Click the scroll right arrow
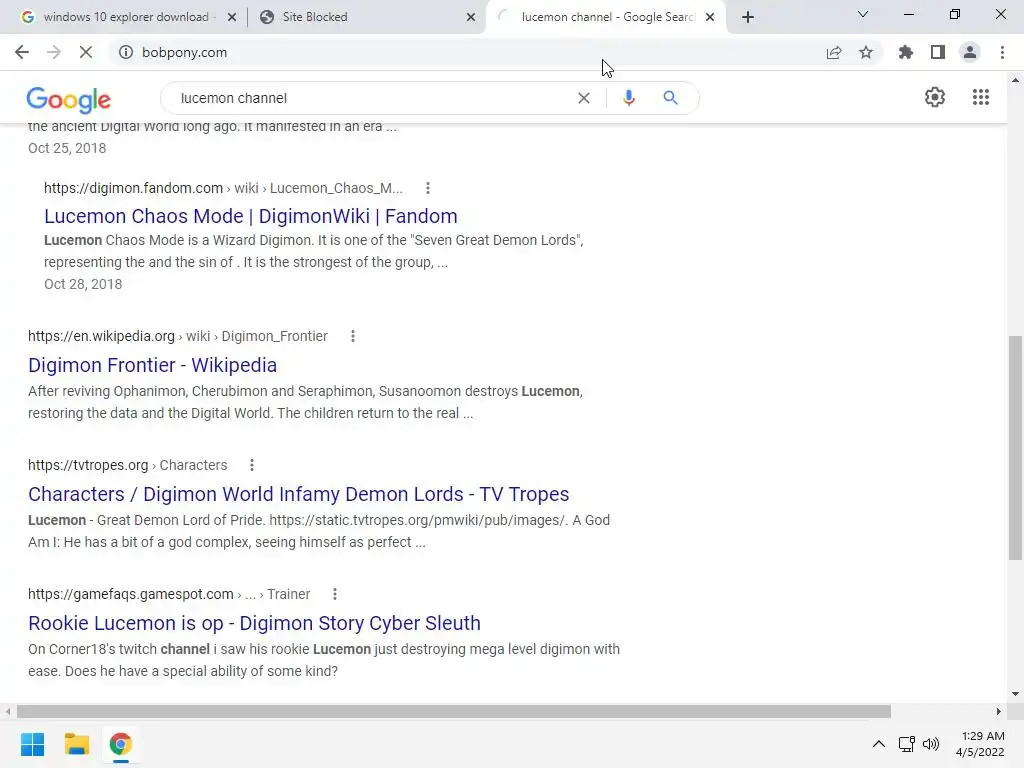 999,711
